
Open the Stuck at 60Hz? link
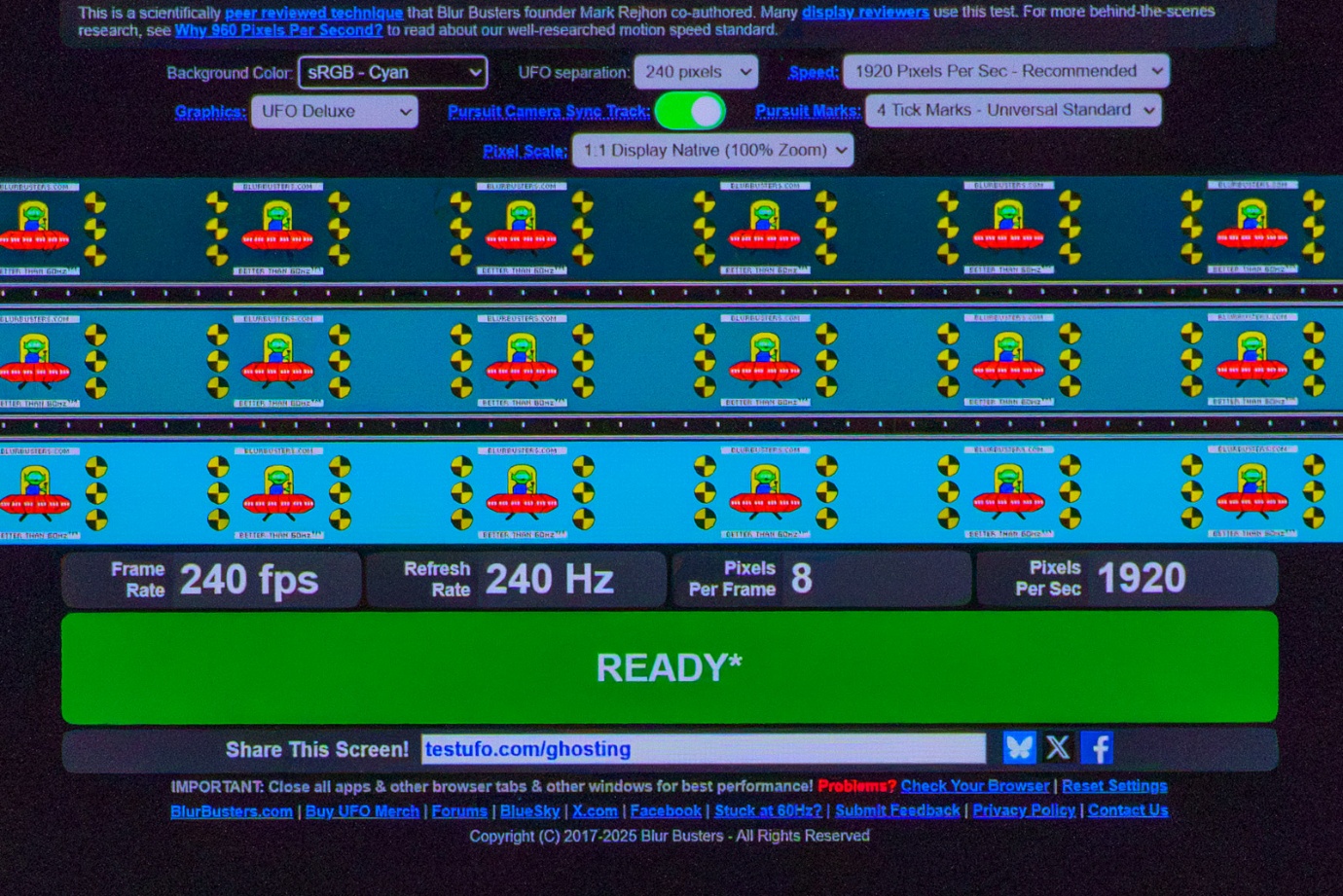(x=768, y=810)
